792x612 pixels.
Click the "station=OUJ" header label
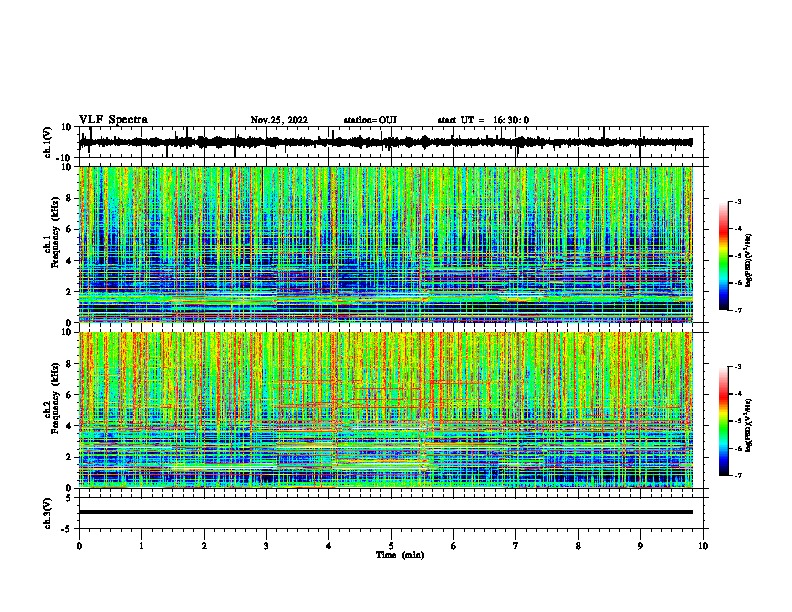(370, 120)
